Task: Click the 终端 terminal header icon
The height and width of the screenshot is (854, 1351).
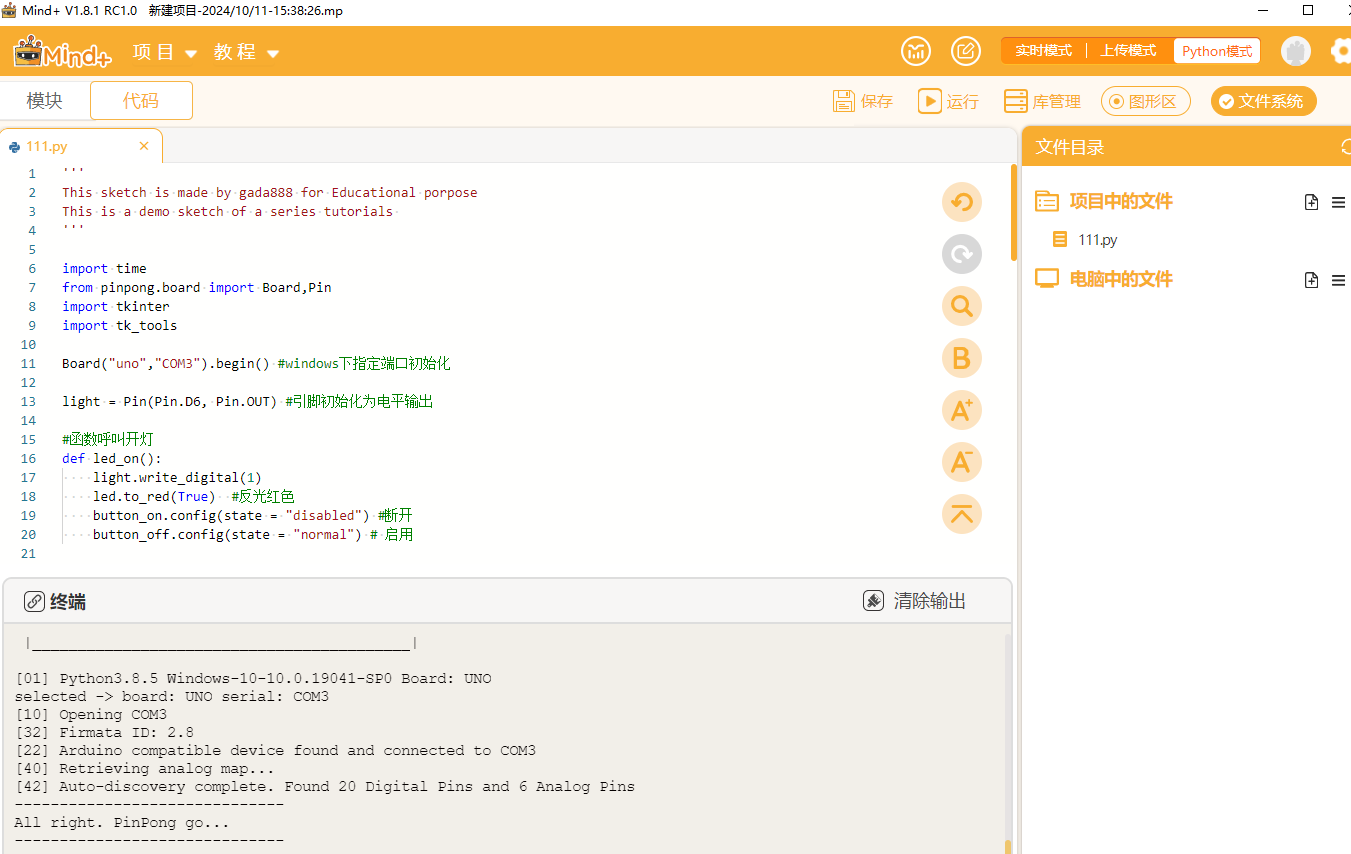Action: pyautogui.click(x=34, y=601)
